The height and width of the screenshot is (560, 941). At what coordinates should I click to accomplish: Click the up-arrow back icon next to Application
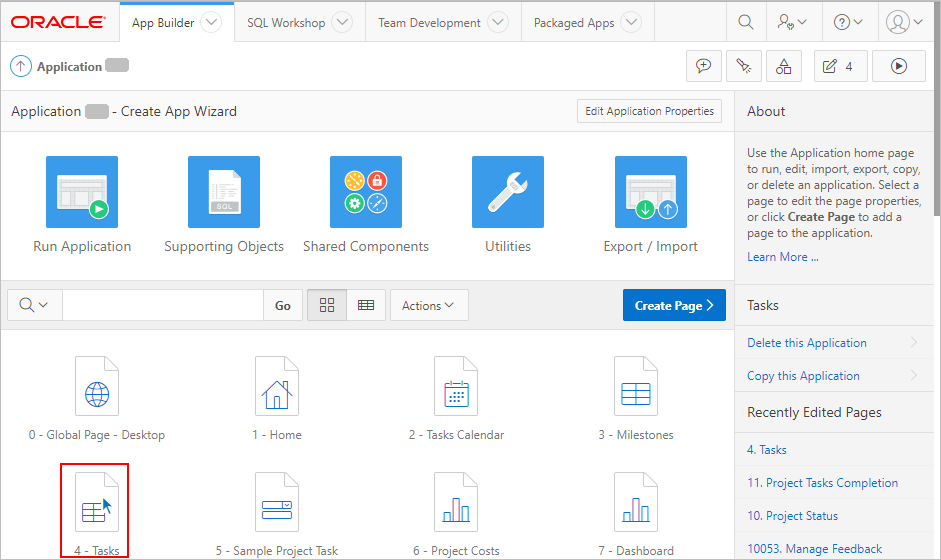20,66
